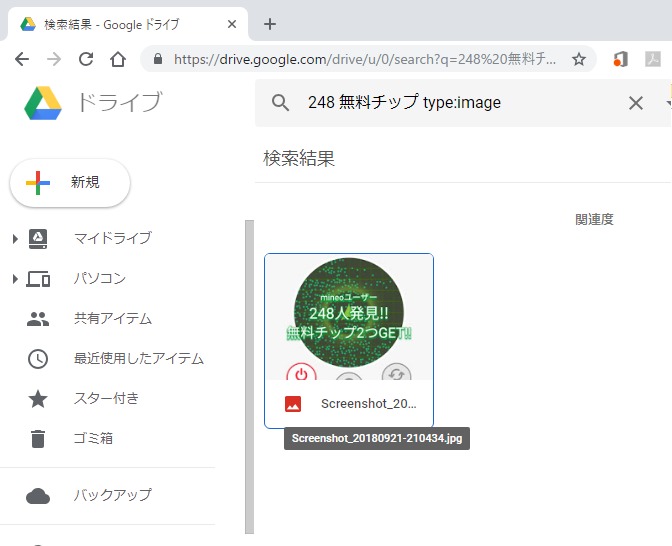Open a new browser tab
This screenshot has width=672, height=546.
click(269, 24)
